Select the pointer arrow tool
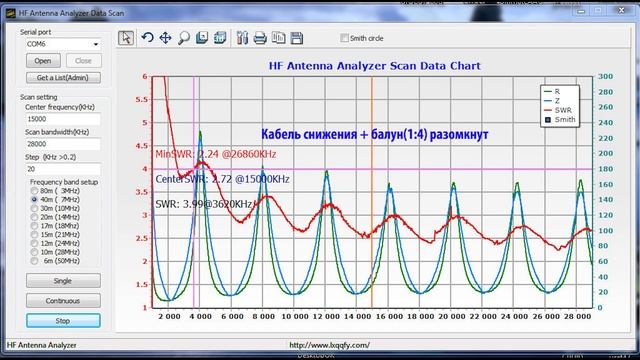 (x=126, y=38)
